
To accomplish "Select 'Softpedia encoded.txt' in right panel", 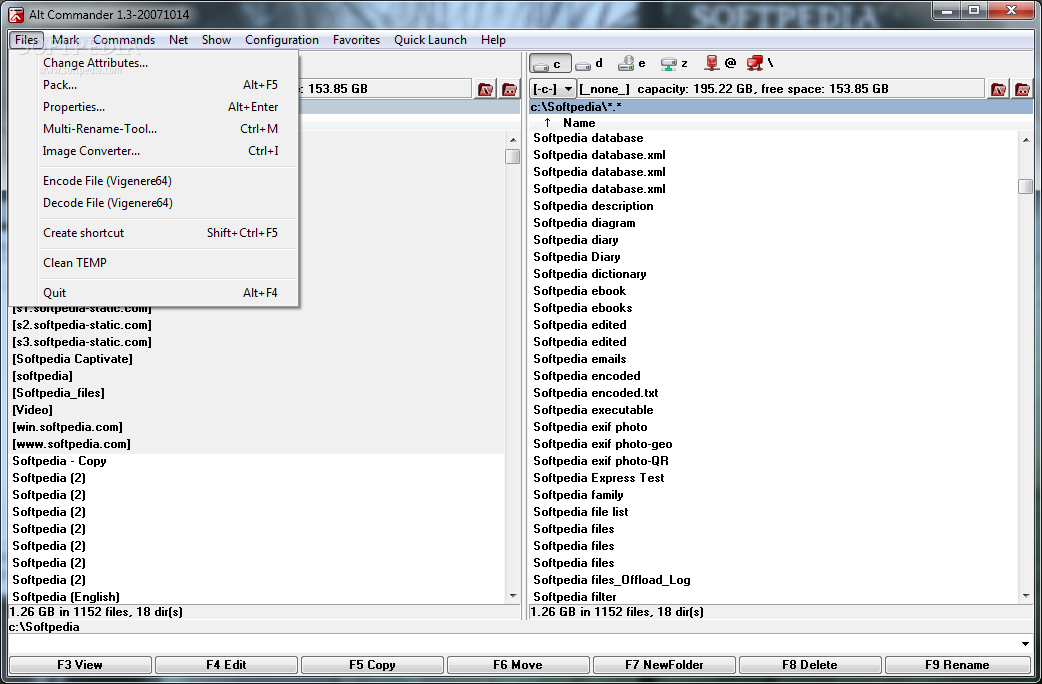I will tap(595, 393).
